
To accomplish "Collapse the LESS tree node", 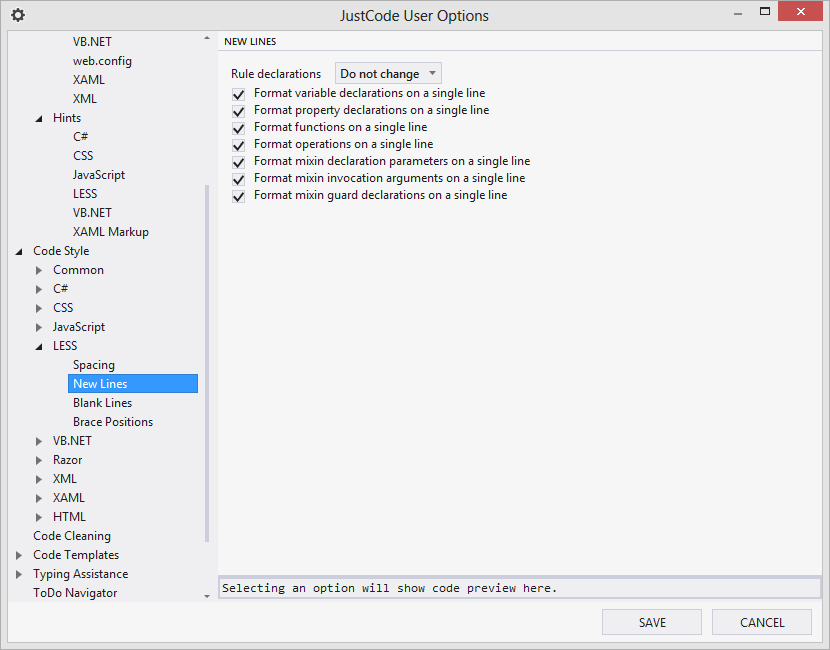I will [x=39, y=347].
